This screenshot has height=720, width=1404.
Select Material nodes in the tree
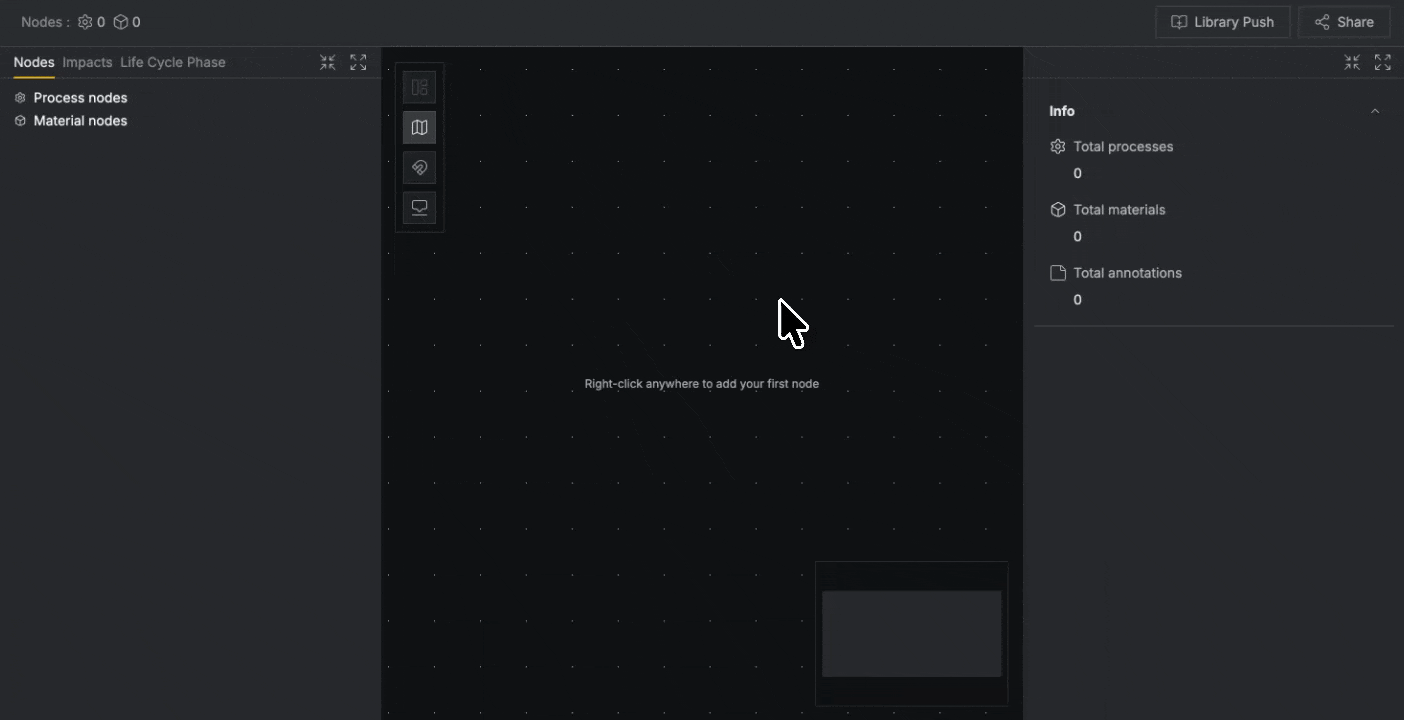(80, 121)
